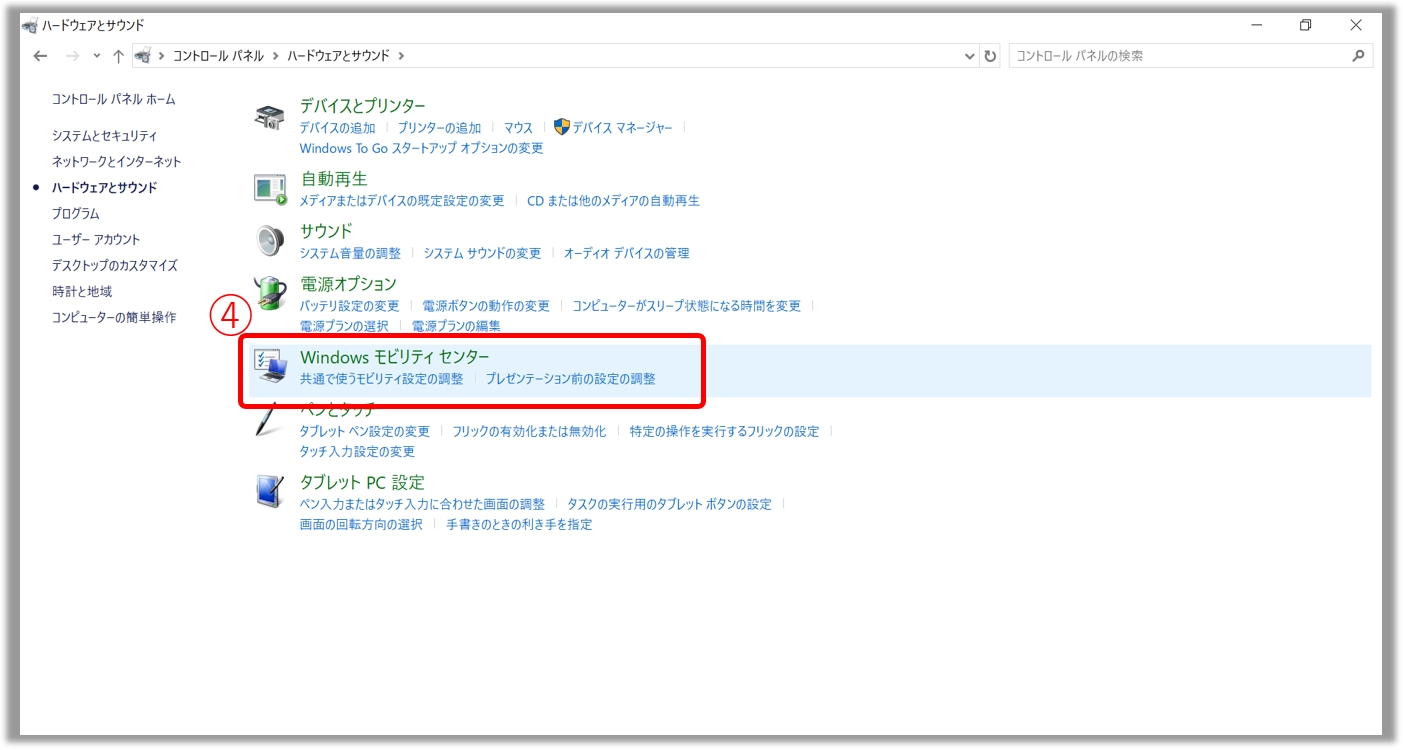Expand chevron after ハードウェアとサウンド breadcrumb
Viewport: 1403px width, 750px height.
(401, 56)
